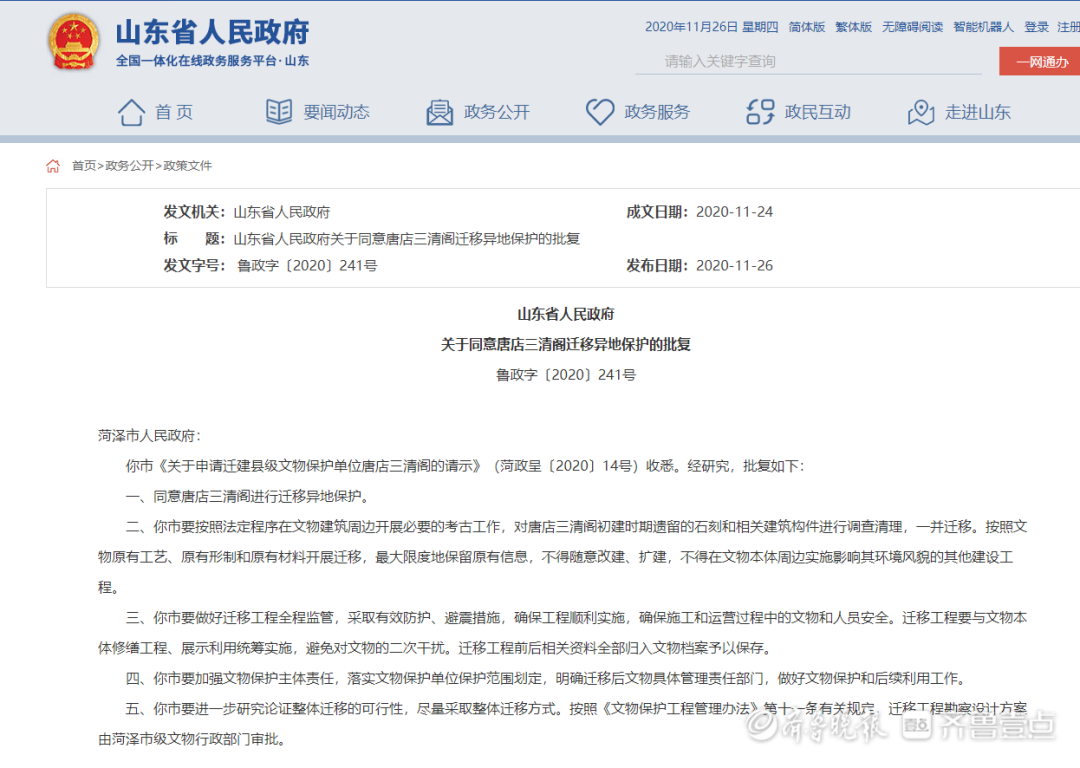Click the breadcrumb home icon
The height and width of the screenshot is (768, 1080).
pyautogui.click(x=53, y=166)
